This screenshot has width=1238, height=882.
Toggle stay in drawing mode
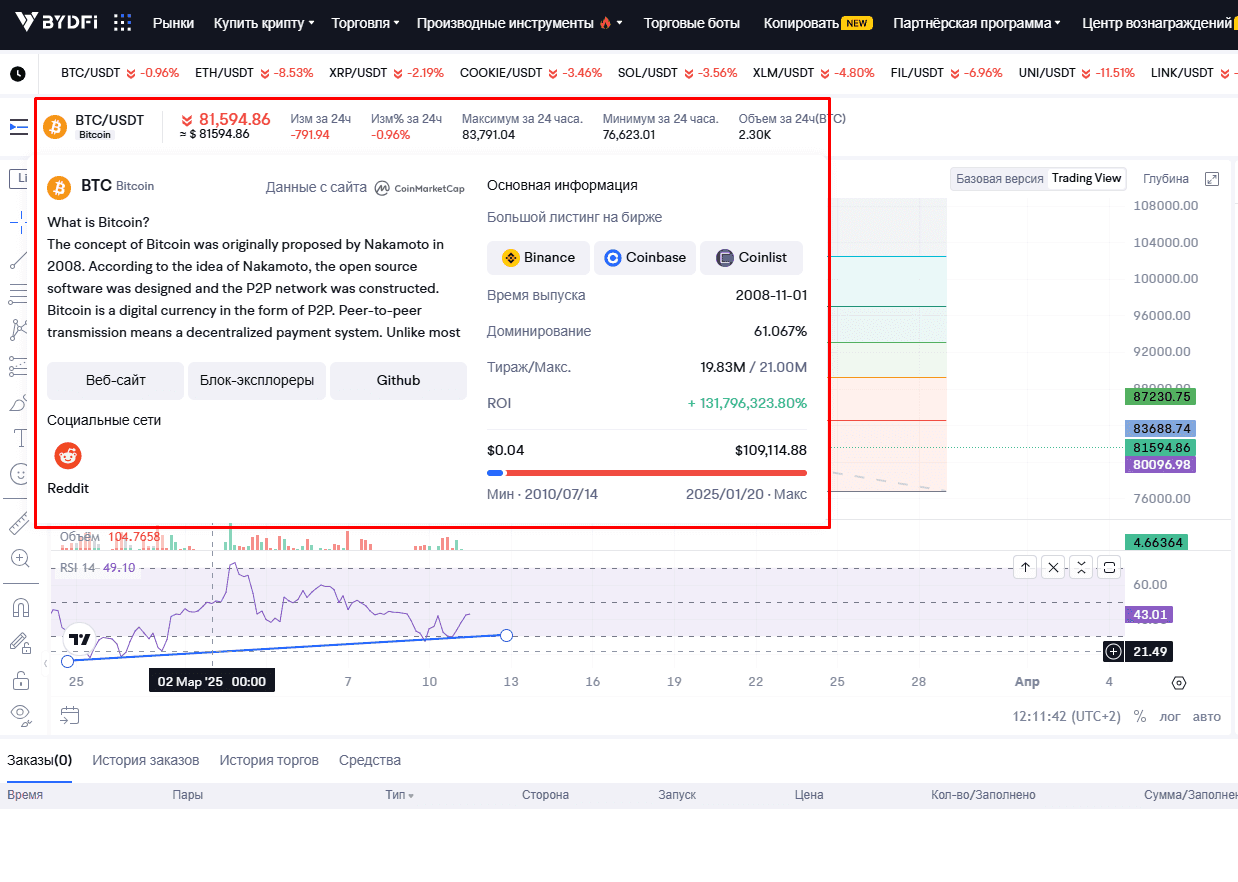[x=20, y=643]
